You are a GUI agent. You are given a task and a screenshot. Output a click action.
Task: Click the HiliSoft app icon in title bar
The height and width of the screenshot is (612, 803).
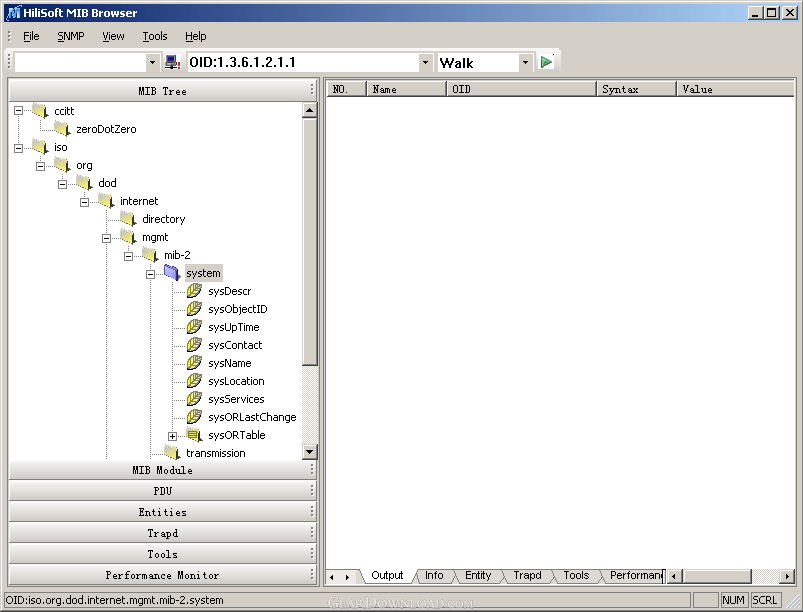13,12
